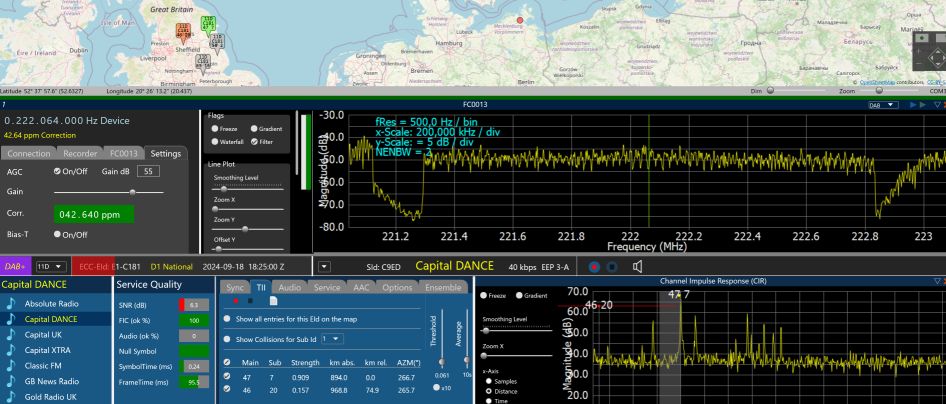This screenshot has height=404, width=946.
Task: Open the Recorder tab
Action: pyautogui.click(x=80, y=154)
